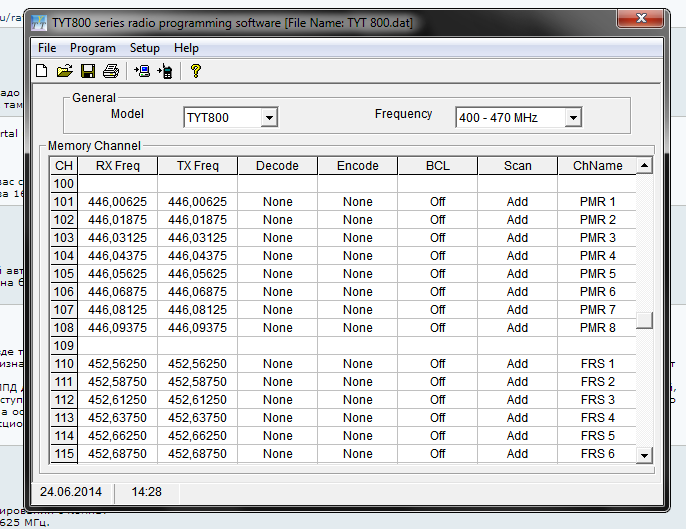Click the RX Freq column header
This screenshot has height=529, width=686.
click(x=118, y=166)
